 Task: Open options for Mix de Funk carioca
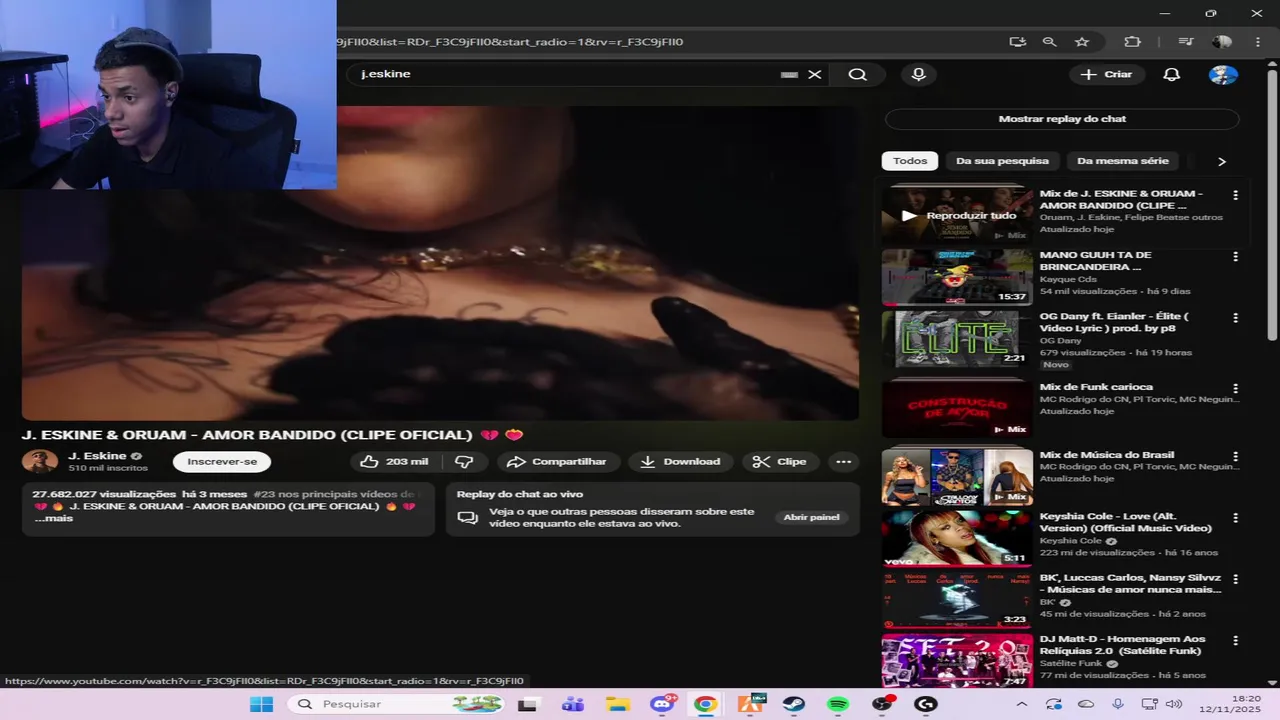(x=1235, y=388)
